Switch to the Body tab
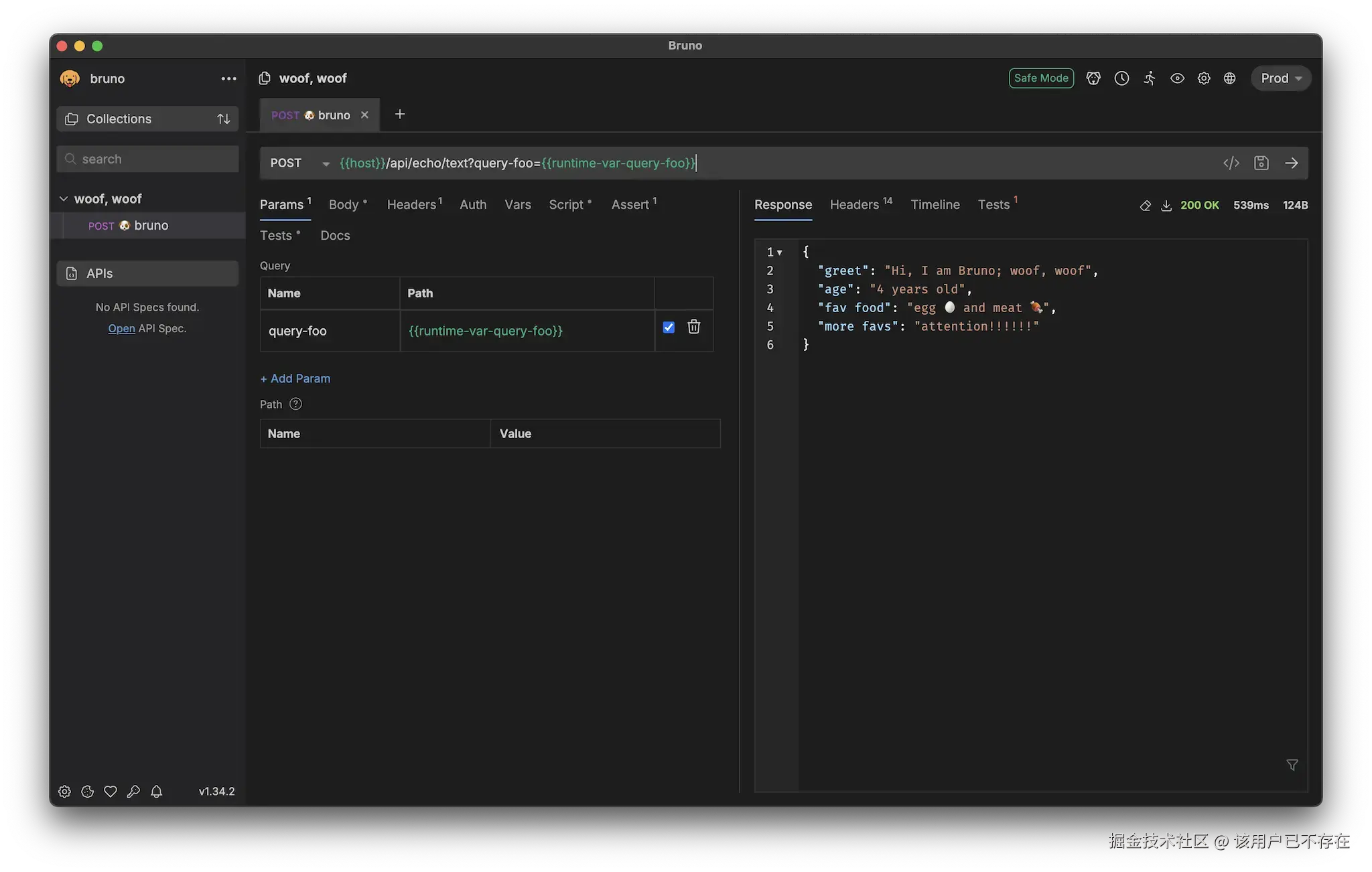This screenshot has width=1372, height=872. click(344, 205)
